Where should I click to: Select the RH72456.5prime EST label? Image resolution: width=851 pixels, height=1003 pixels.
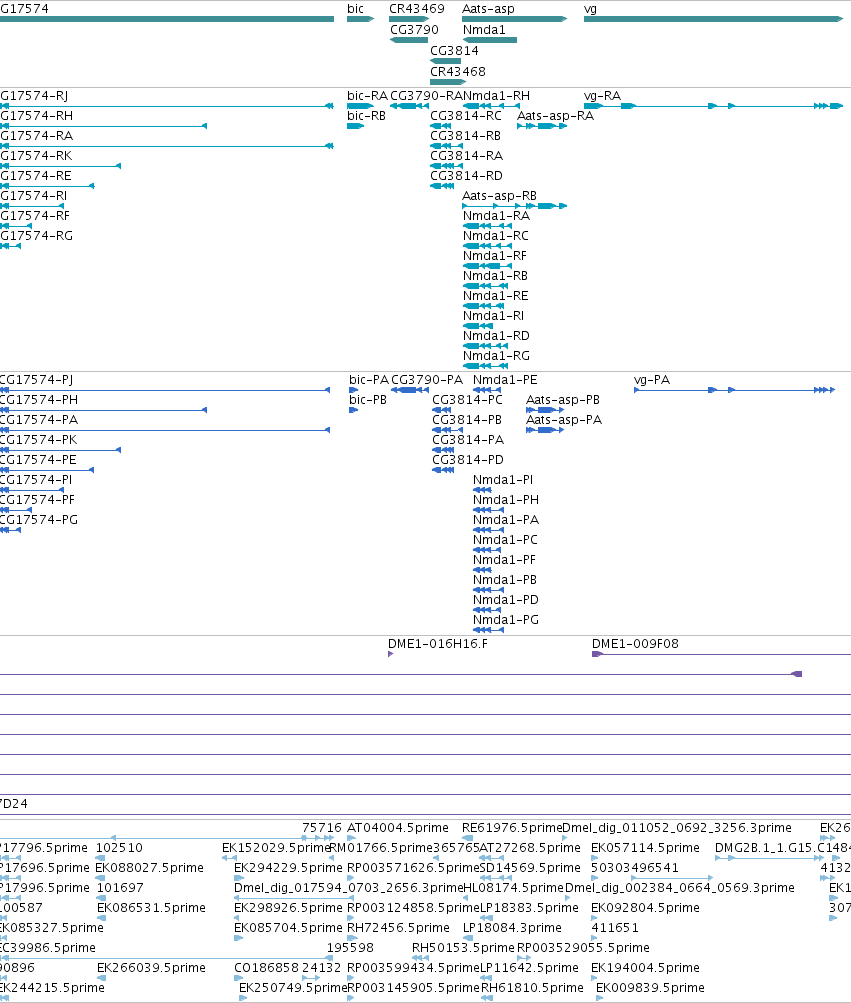click(x=398, y=928)
